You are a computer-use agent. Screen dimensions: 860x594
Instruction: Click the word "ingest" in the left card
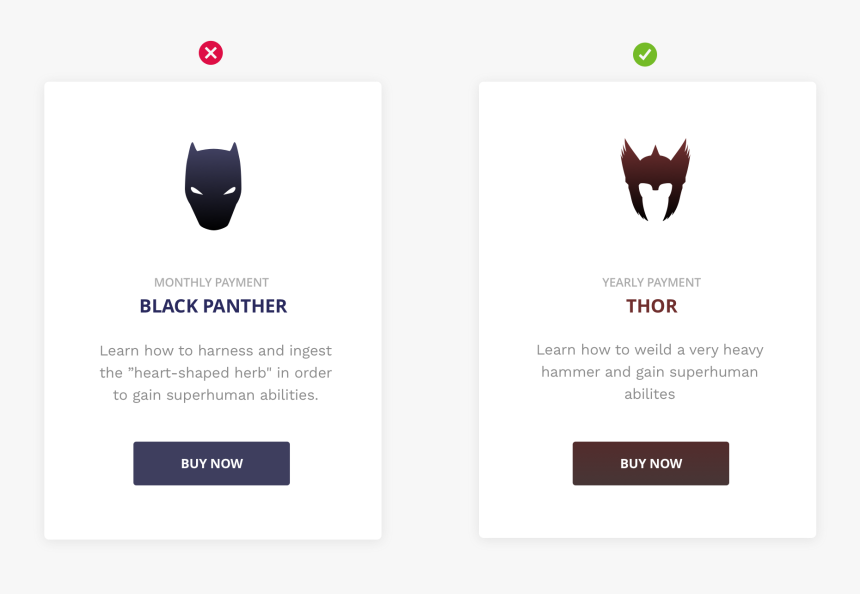308,351
